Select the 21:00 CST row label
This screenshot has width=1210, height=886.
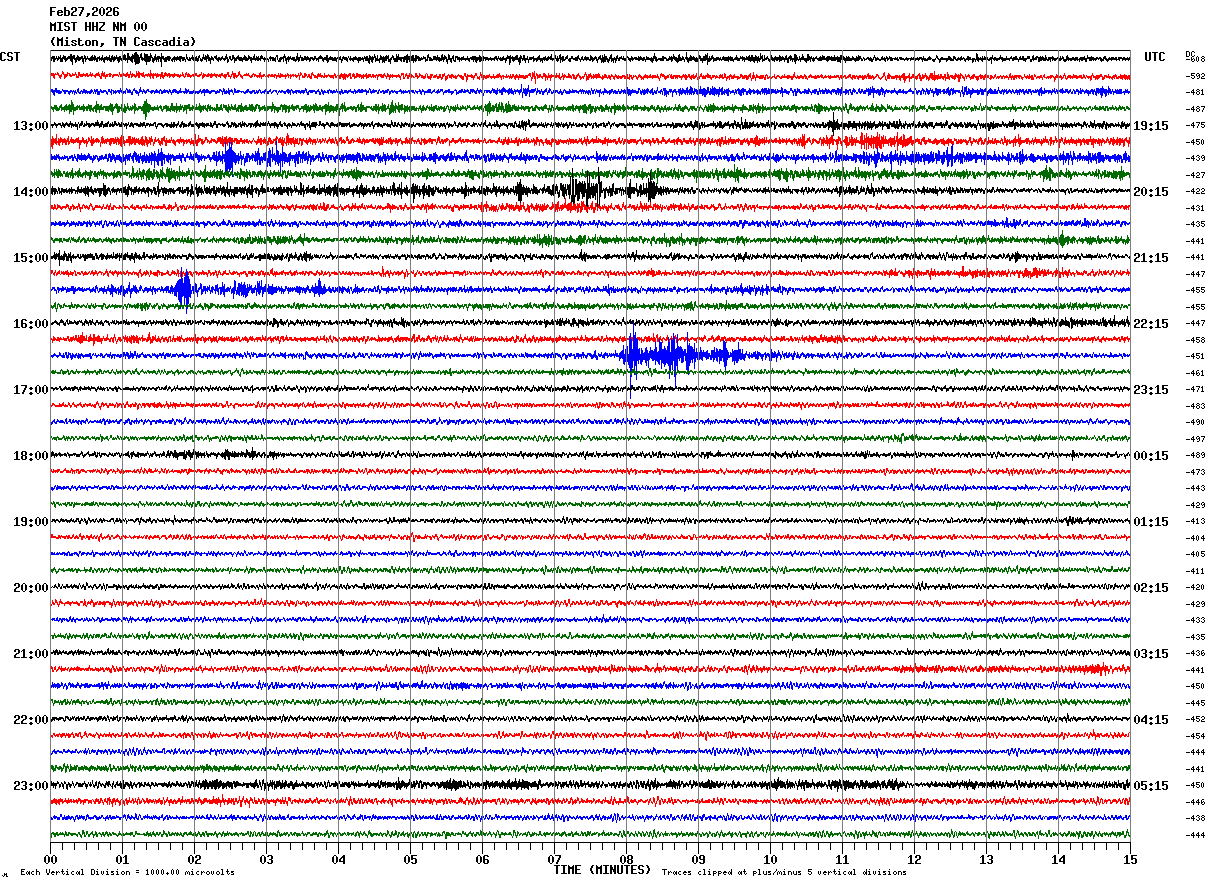click(x=31, y=654)
